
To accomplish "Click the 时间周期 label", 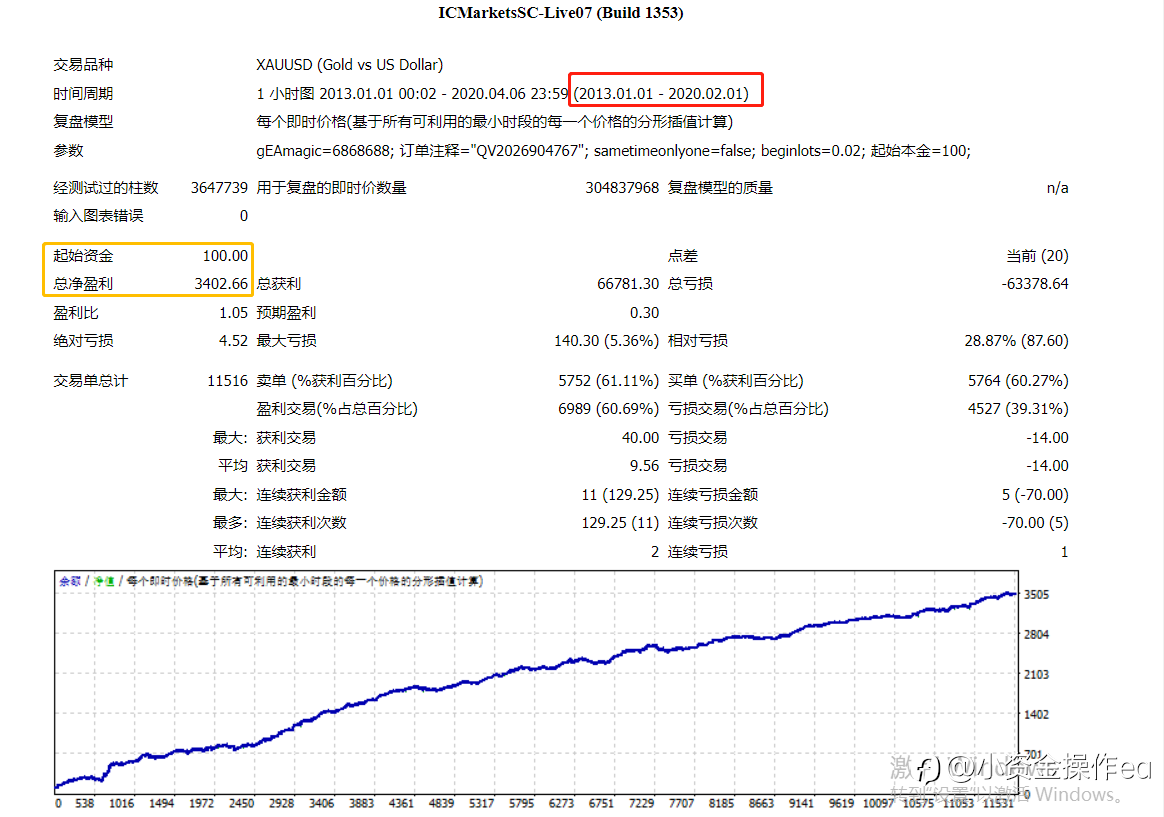I will click(83, 93).
